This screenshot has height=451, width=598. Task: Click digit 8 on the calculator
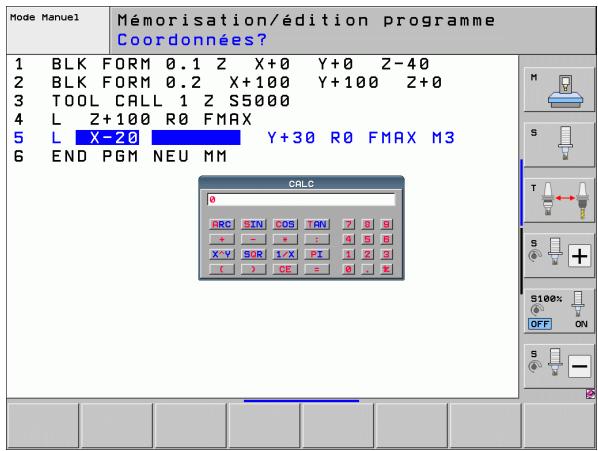click(367, 224)
